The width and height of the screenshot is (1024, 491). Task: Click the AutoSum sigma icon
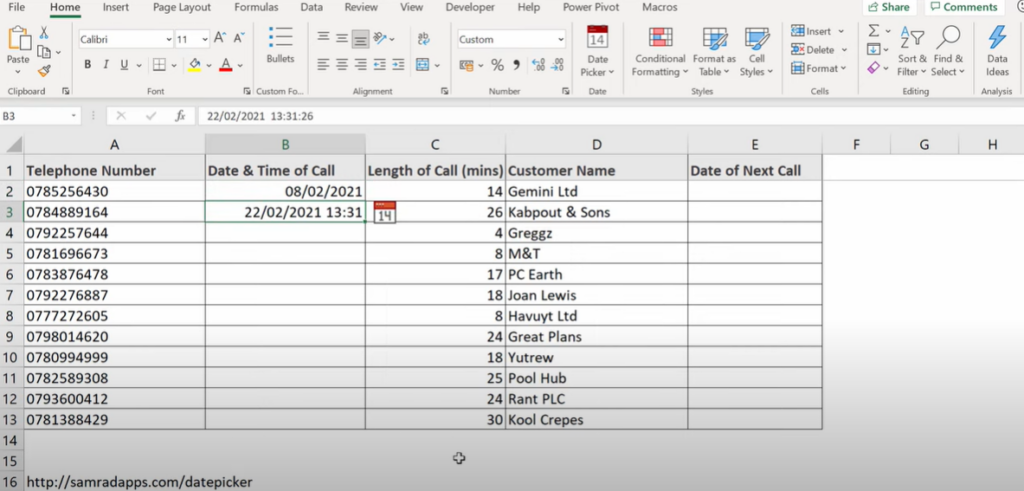(x=873, y=31)
